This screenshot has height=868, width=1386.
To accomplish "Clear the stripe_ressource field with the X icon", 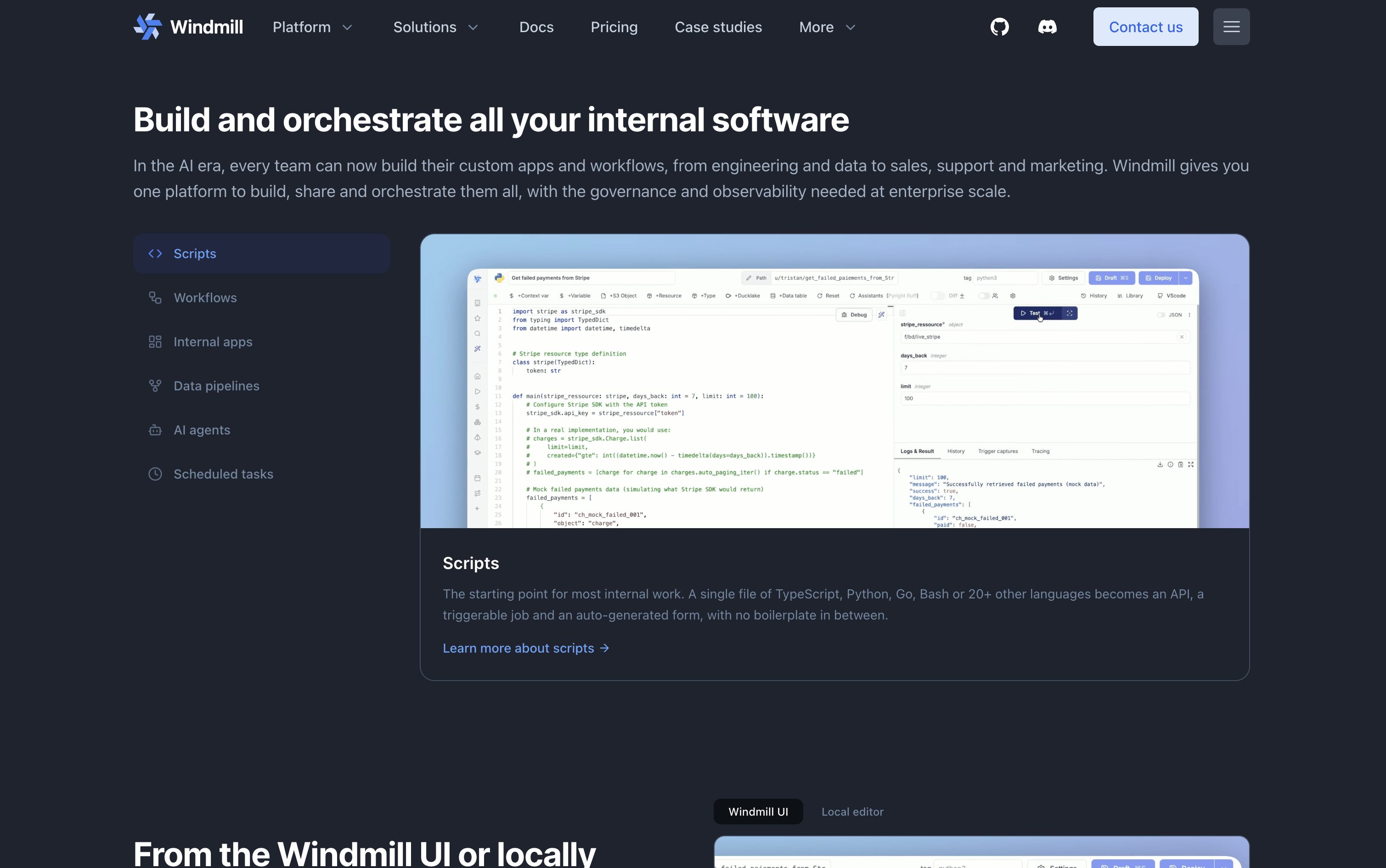I will pyautogui.click(x=1182, y=337).
